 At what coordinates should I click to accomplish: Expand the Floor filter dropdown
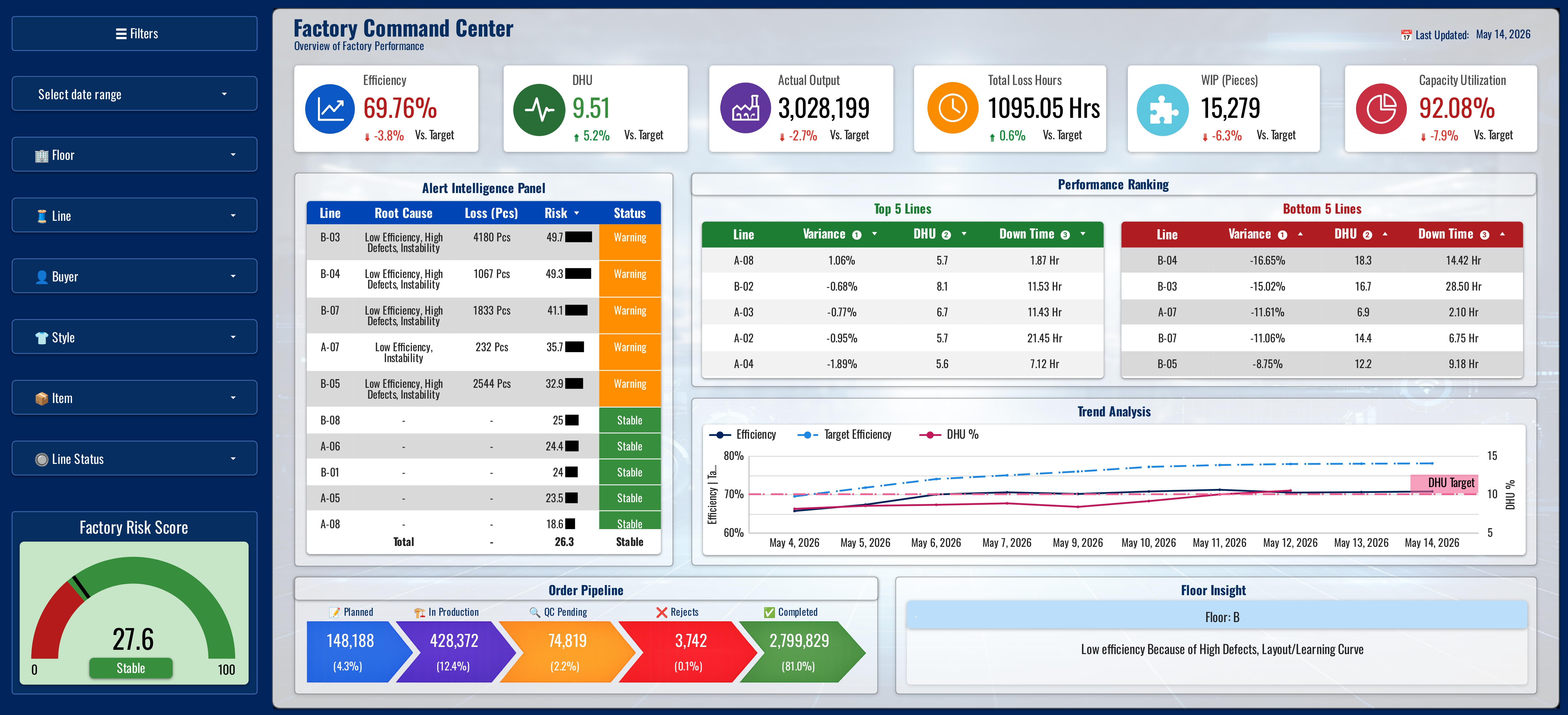135,154
